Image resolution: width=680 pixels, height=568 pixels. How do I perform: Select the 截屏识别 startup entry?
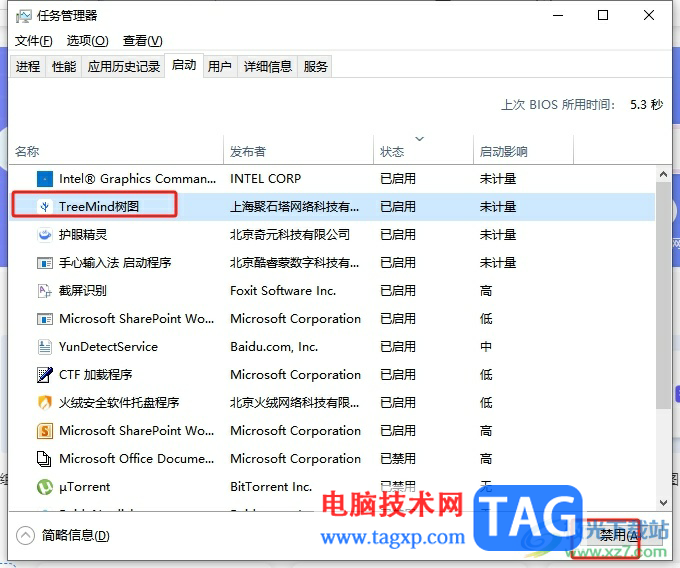[83, 291]
